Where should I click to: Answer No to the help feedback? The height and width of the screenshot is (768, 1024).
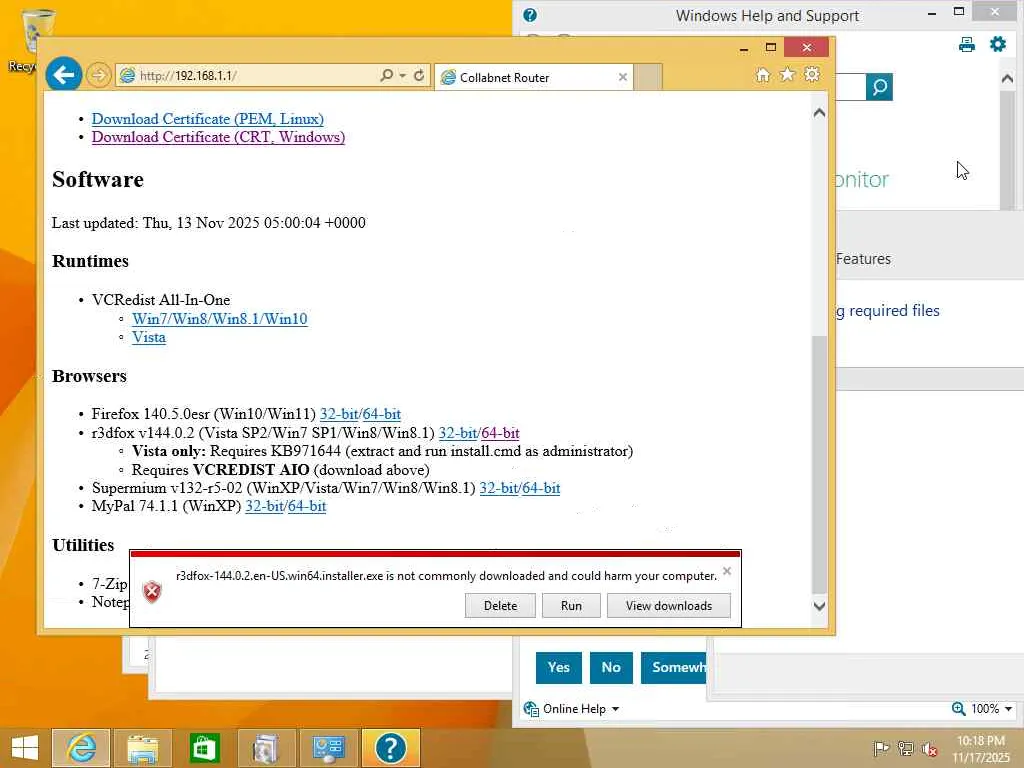[611, 667]
